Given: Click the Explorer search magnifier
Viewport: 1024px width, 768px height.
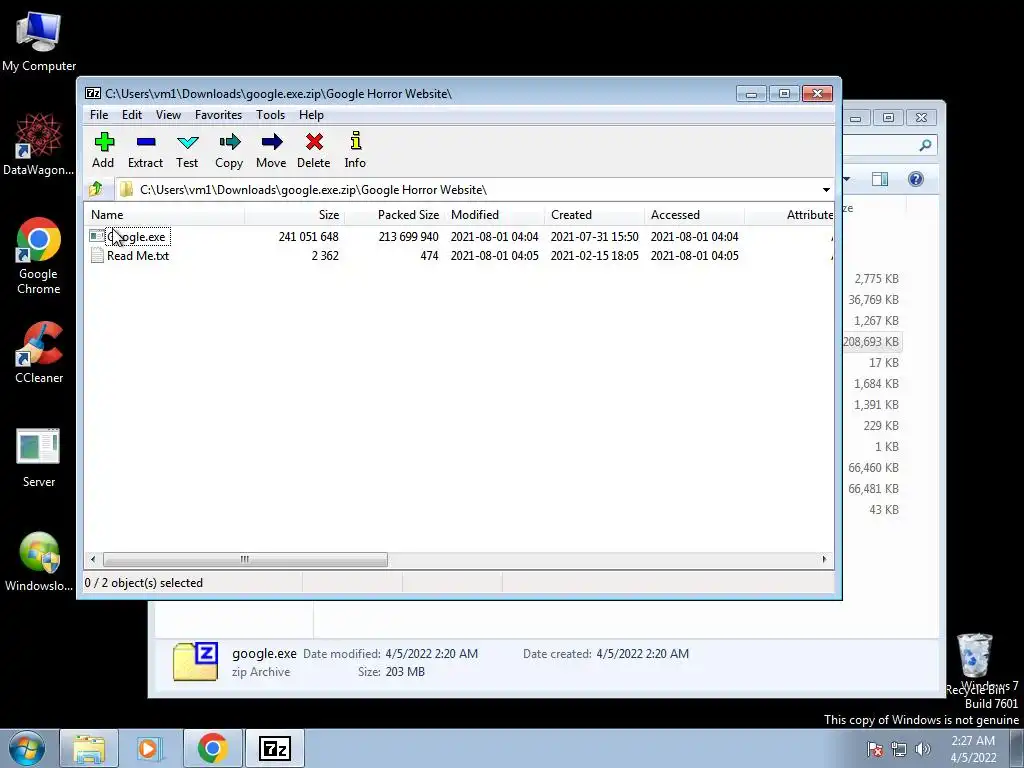Looking at the screenshot, I should (925, 145).
